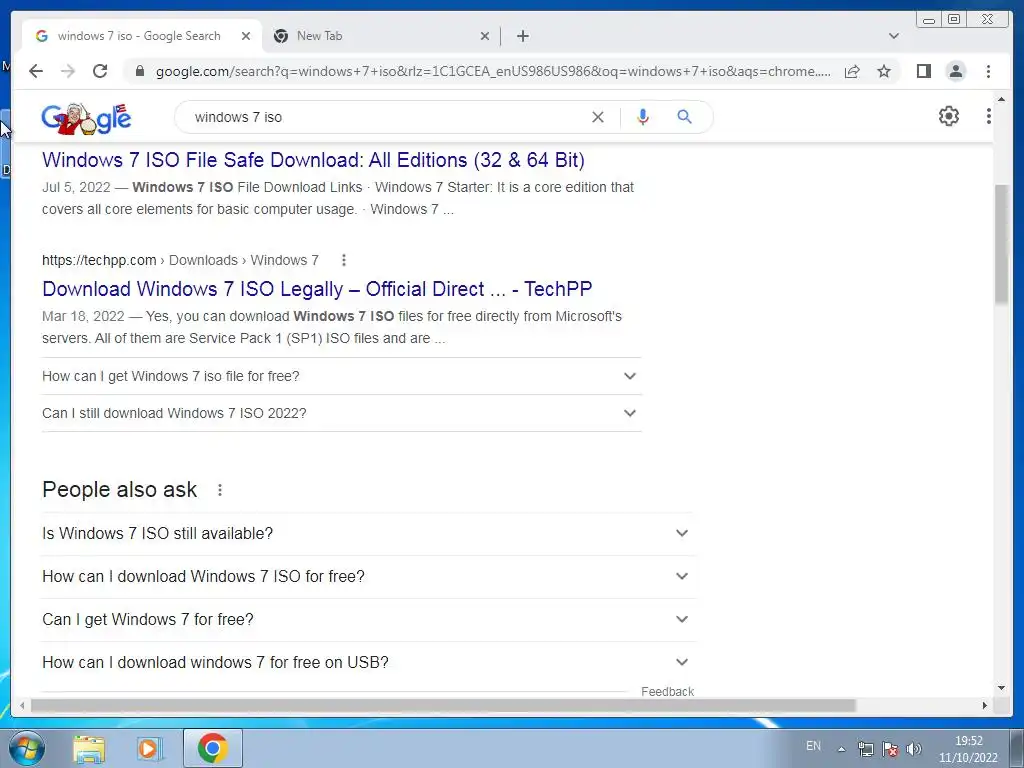Open options dots beside techpp.com result

point(344,260)
